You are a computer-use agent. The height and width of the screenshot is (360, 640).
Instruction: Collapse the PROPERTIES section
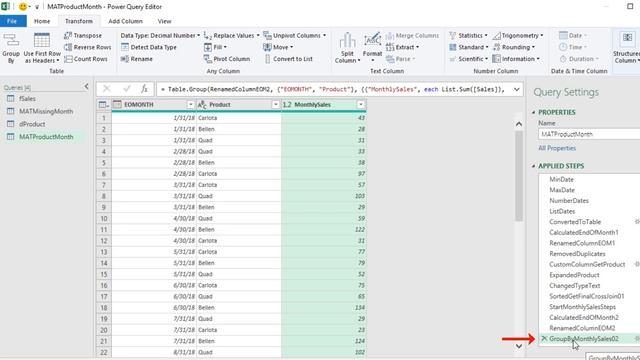533,112
